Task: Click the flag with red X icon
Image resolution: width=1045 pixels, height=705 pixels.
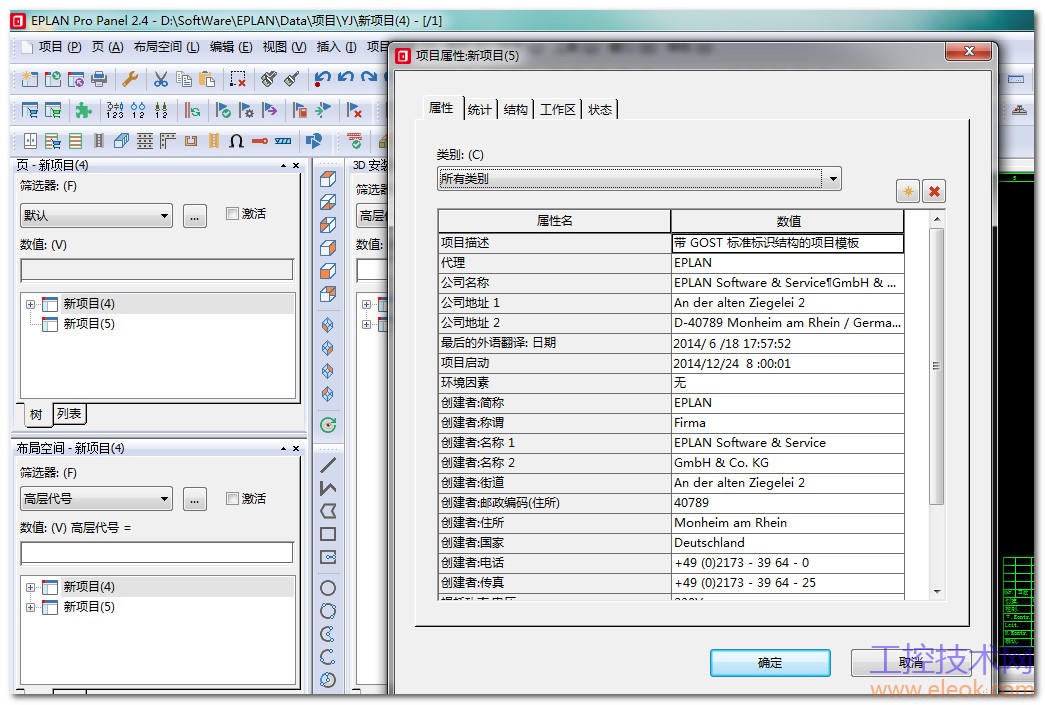Action: click(354, 110)
